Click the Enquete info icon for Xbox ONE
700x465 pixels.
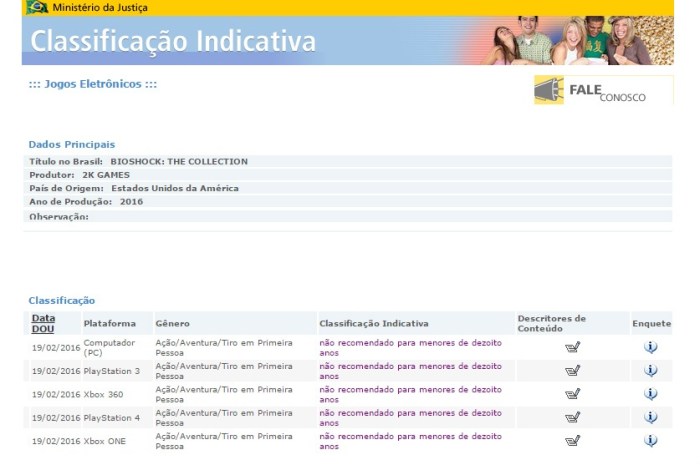[x=650, y=441]
